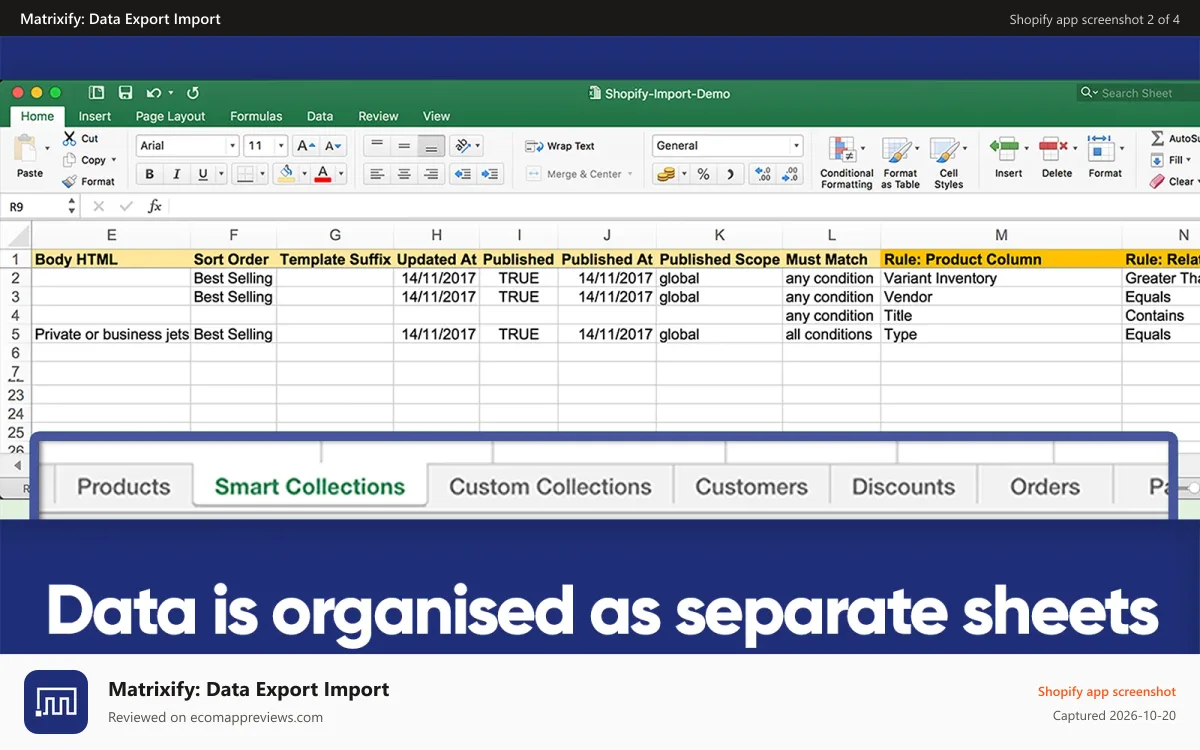Click the decrease decimal icon
Screen dimensions: 1200x750
pyautogui.click(x=790, y=174)
